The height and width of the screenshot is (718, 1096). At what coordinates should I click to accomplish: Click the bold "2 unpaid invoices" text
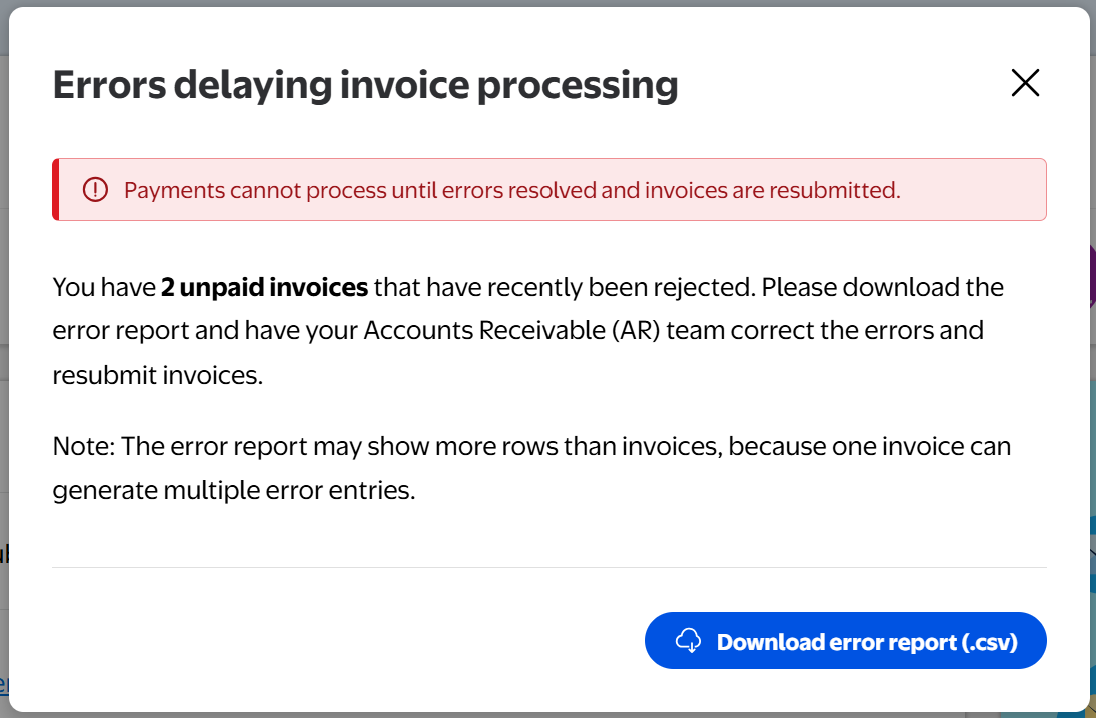click(x=265, y=288)
